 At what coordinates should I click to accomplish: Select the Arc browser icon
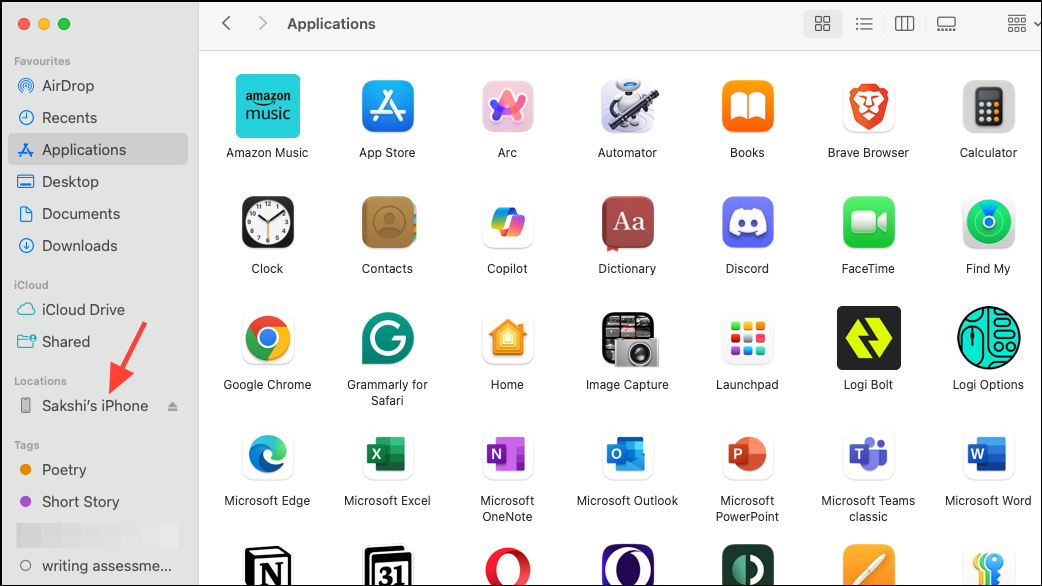(507, 106)
